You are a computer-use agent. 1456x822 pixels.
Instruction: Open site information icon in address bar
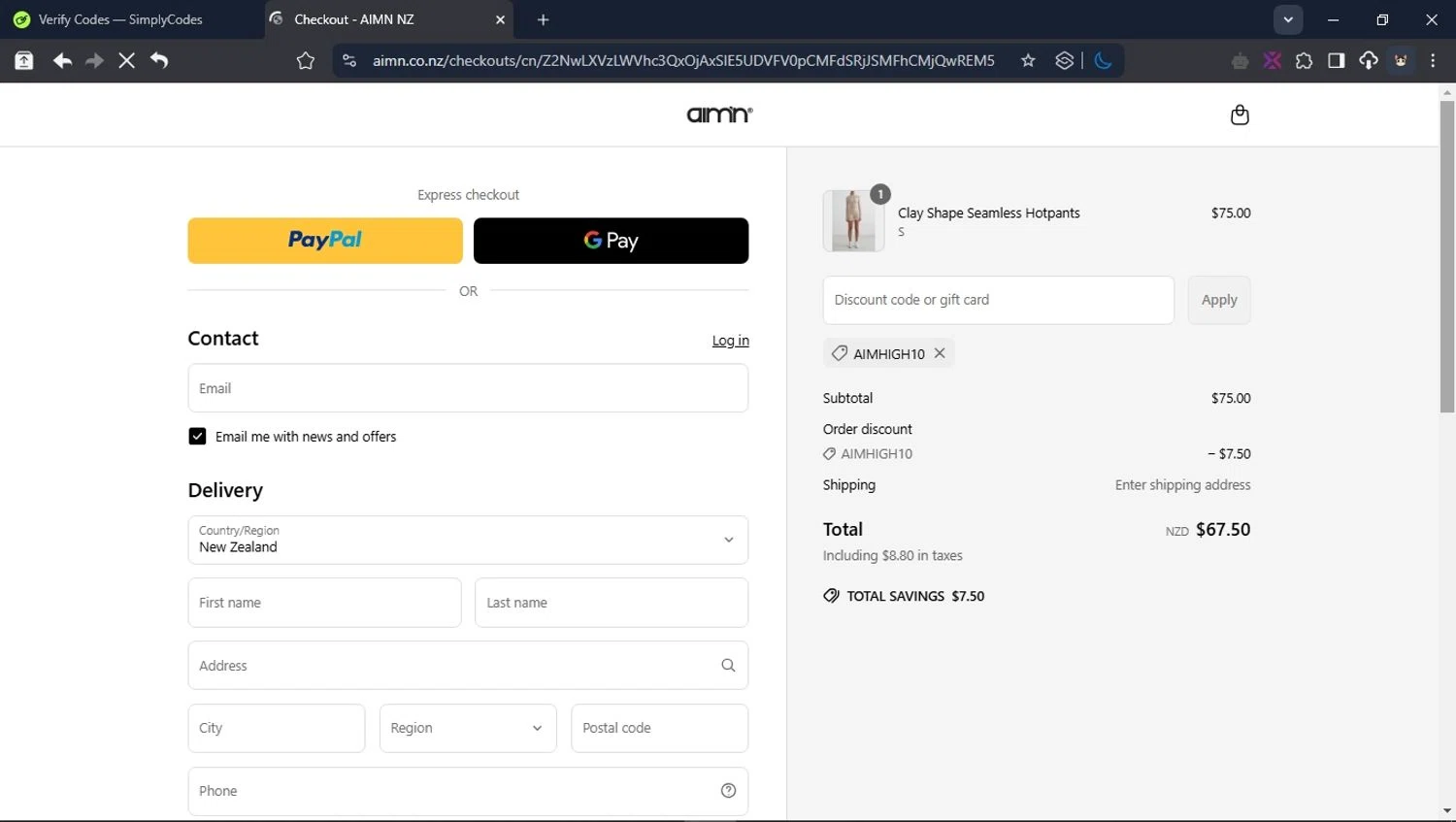[x=349, y=60]
